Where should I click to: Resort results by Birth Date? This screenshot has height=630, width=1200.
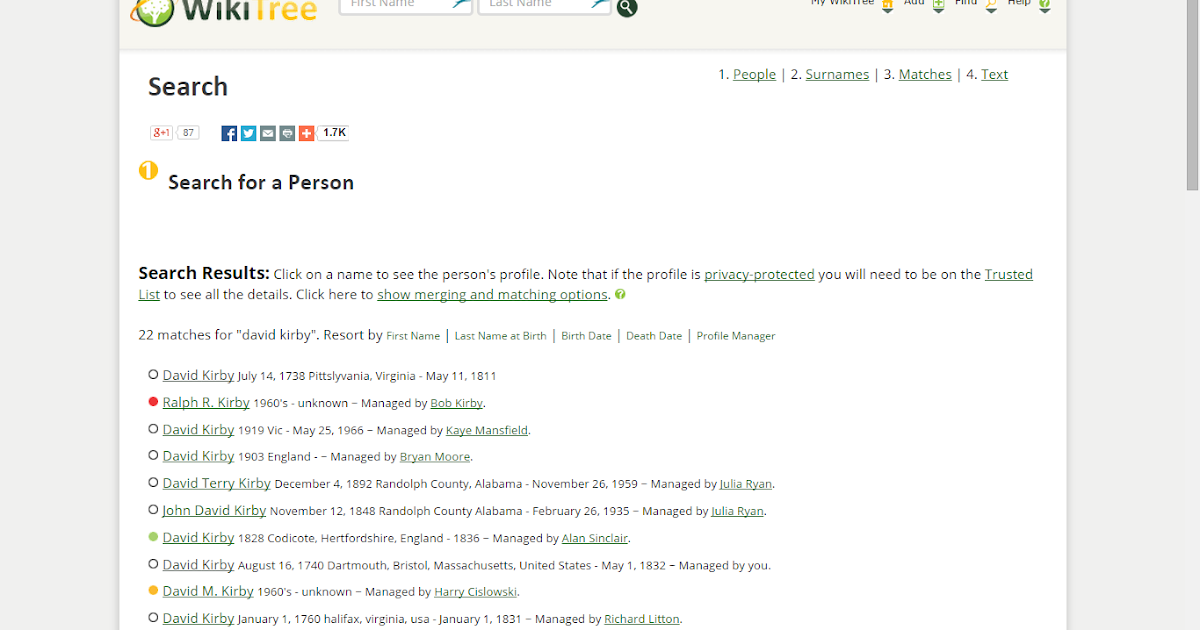click(x=586, y=336)
